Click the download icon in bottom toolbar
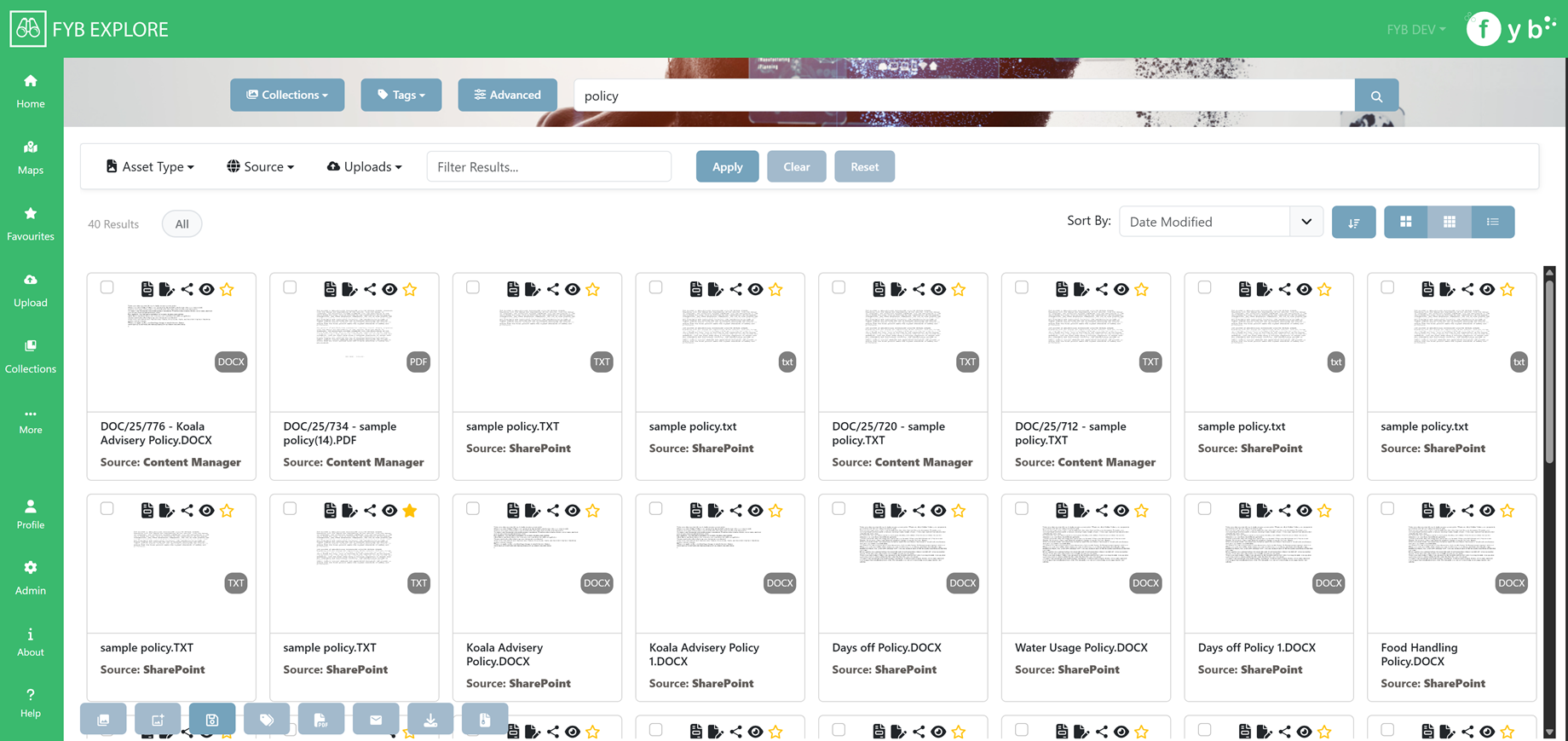This screenshot has height=741, width=1568. (x=430, y=720)
